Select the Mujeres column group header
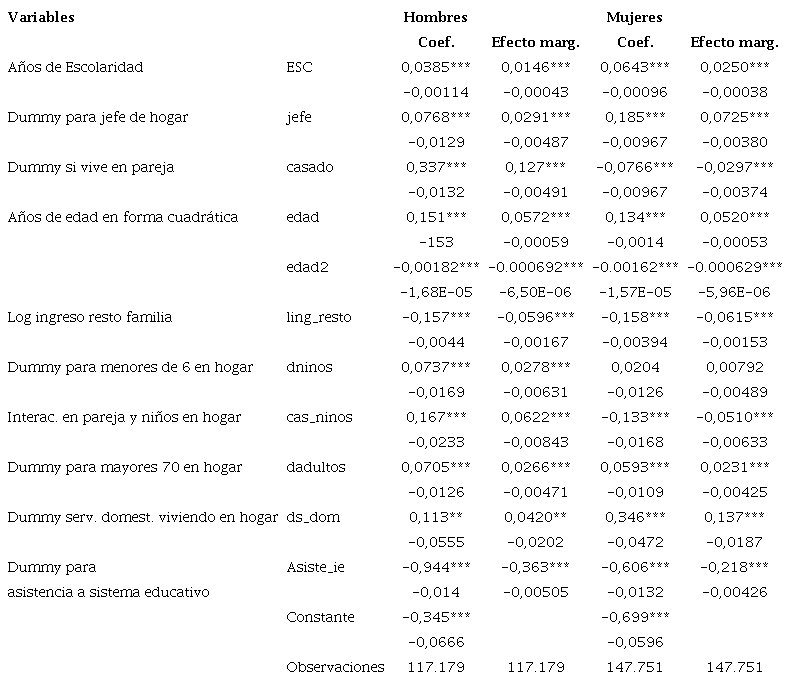791x683 pixels. pyautogui.click(x=634, y=17)
